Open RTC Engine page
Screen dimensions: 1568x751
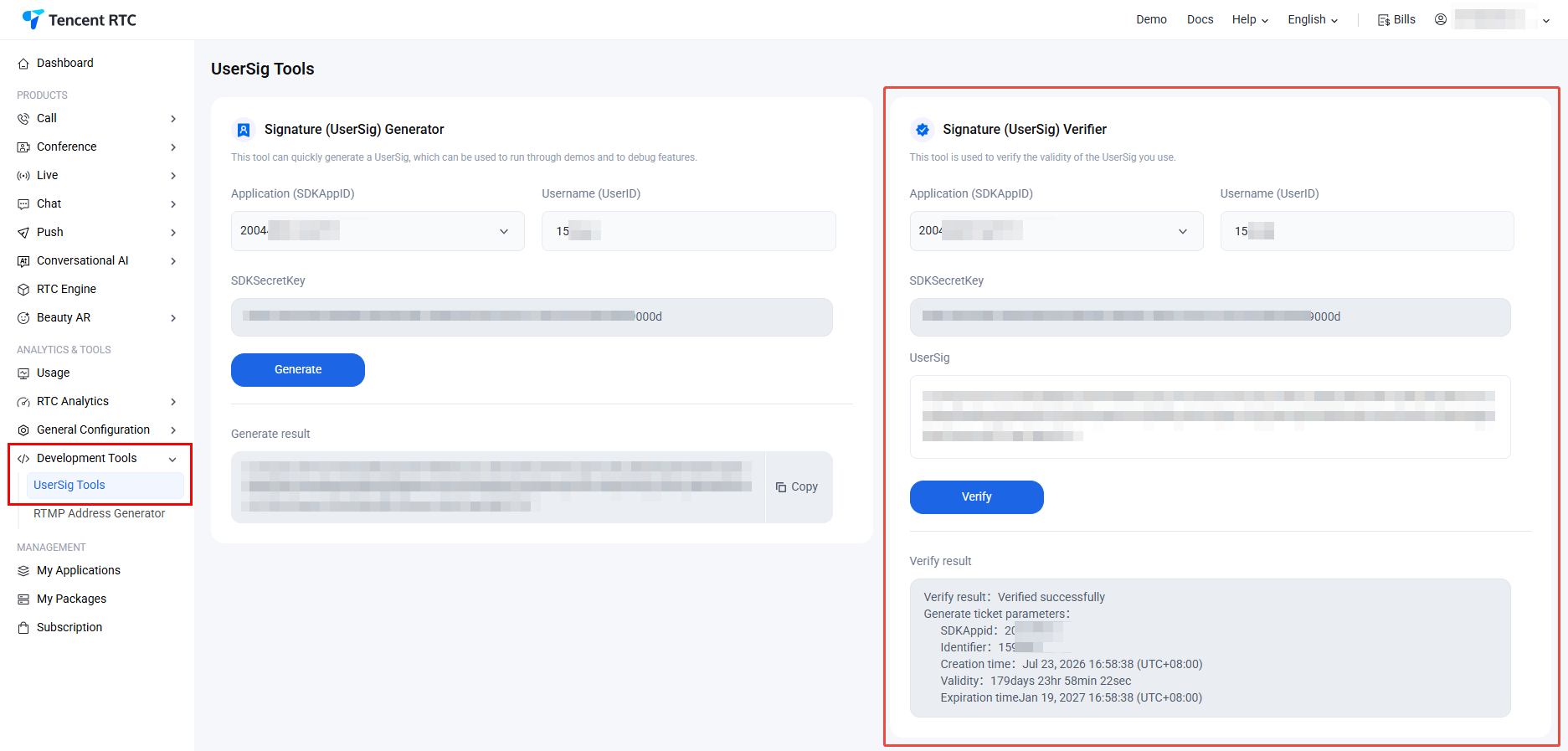coord(66,289)
